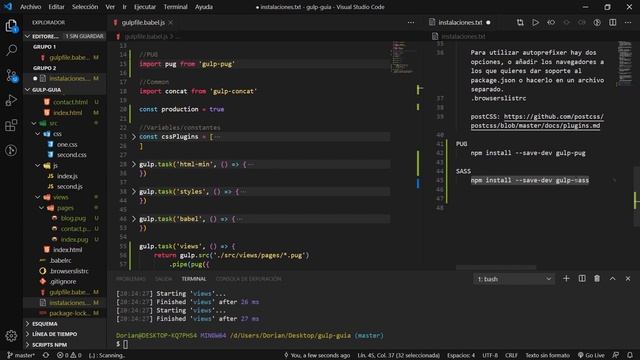Maximize the panel with the up chevron
The image size is (640, 360).
point(612,279)
